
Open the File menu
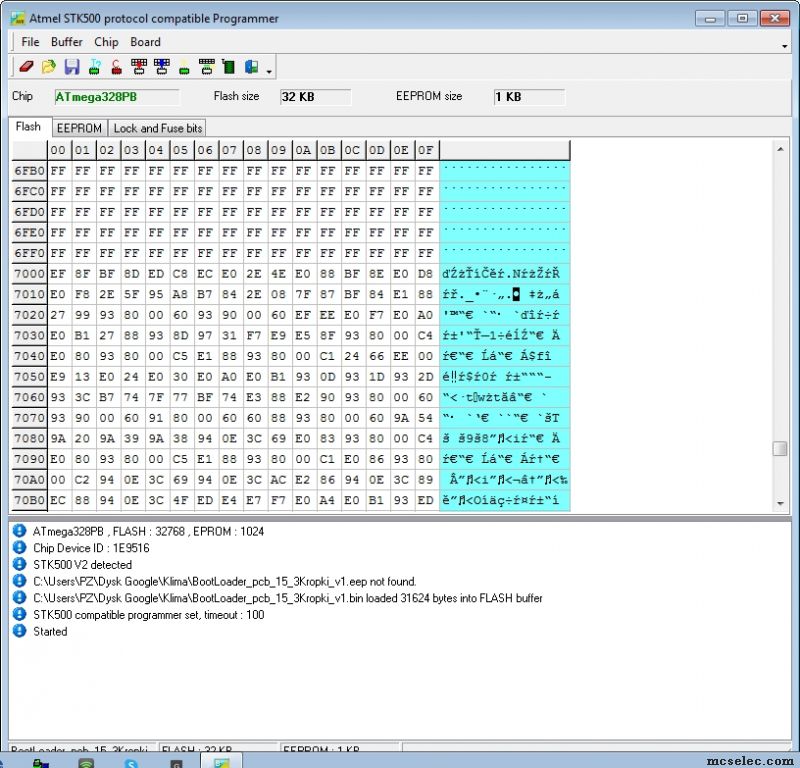click(30, 42)
